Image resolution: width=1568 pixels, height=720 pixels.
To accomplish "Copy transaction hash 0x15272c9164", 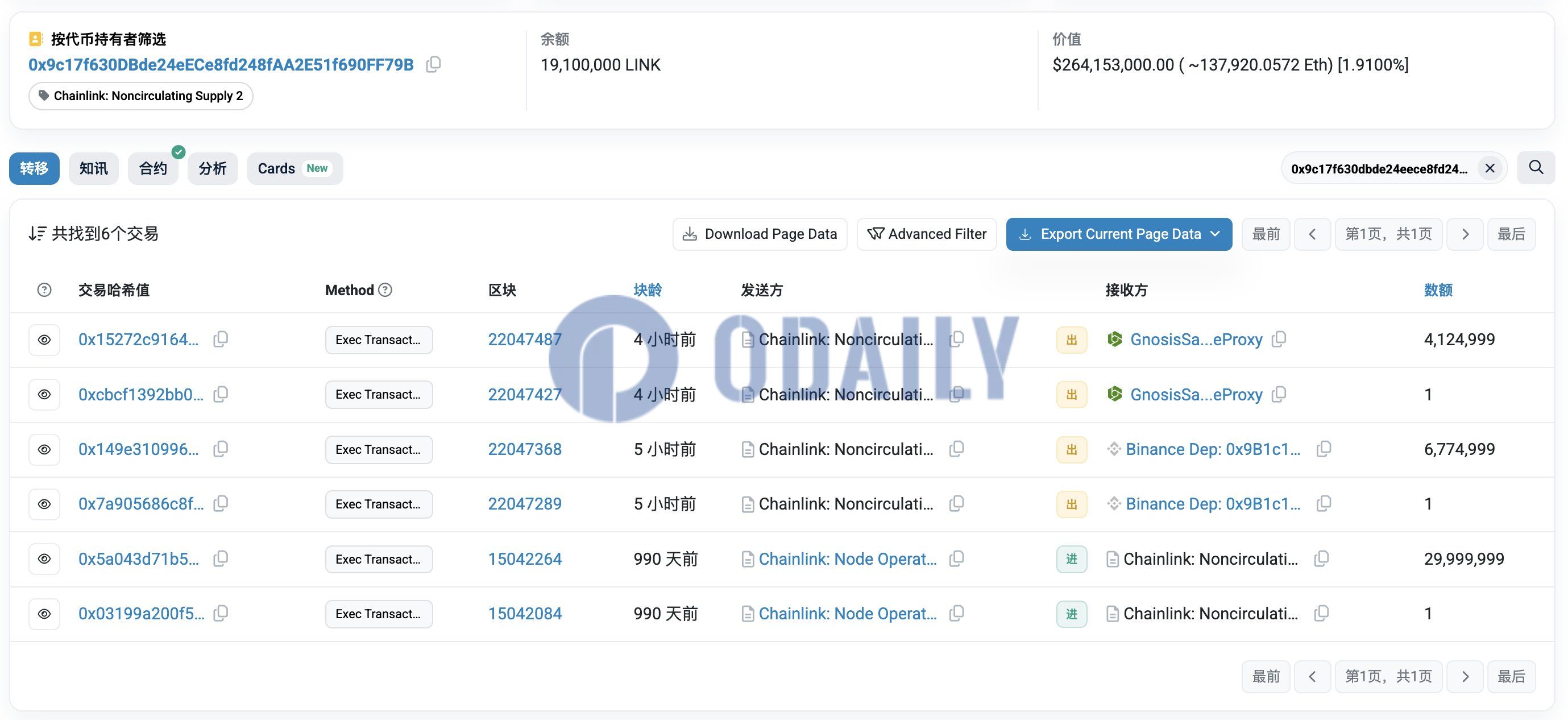I will [221, 340].
